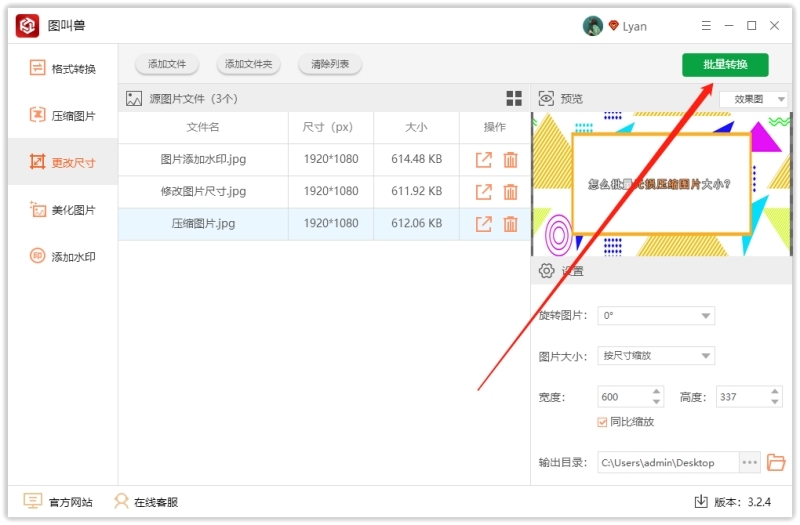
Task: Delete 压缩图片.jpg with trash icon
Action: point(510,224)
